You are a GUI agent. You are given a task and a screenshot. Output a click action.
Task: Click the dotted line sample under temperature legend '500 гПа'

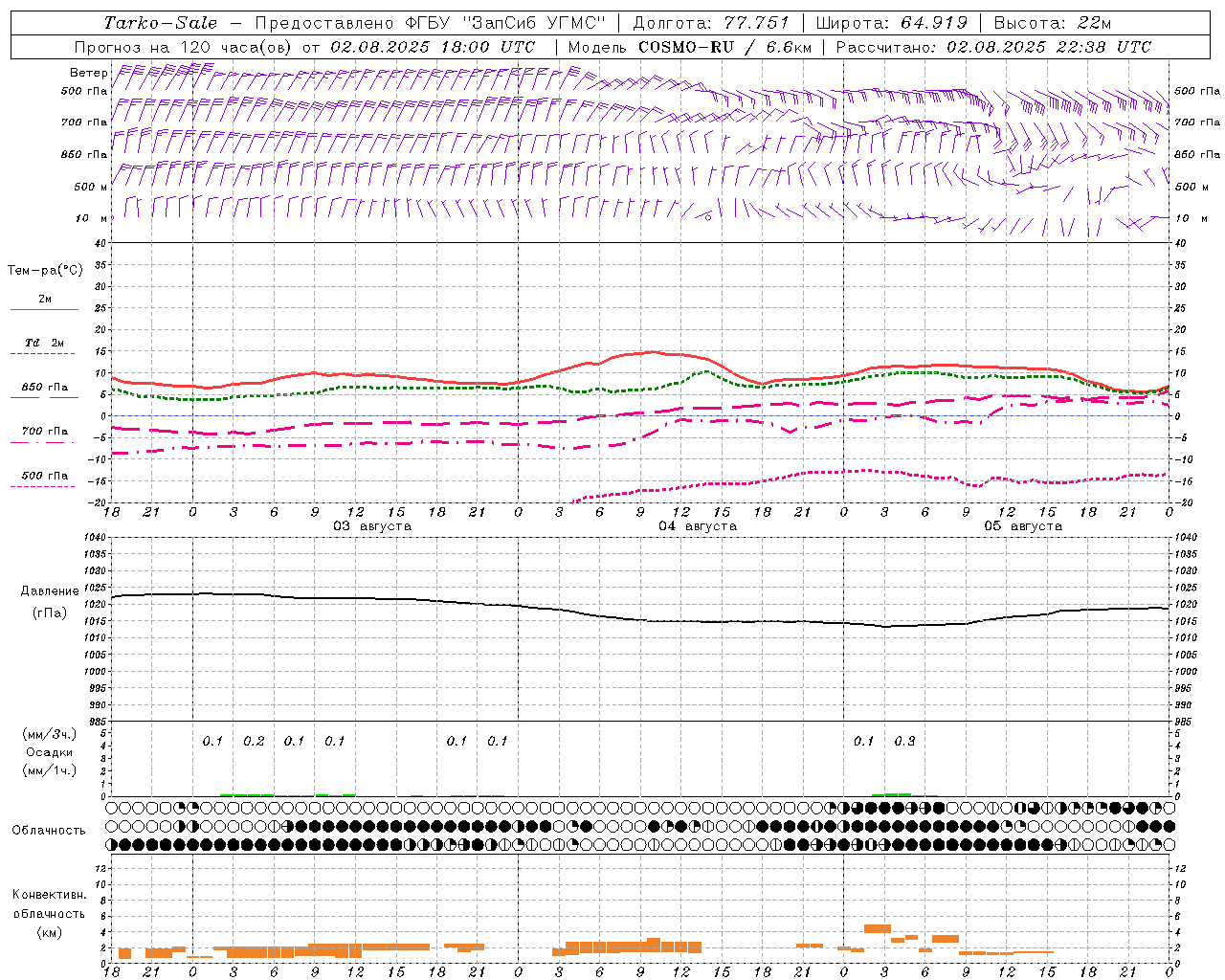tap(43, 486)
